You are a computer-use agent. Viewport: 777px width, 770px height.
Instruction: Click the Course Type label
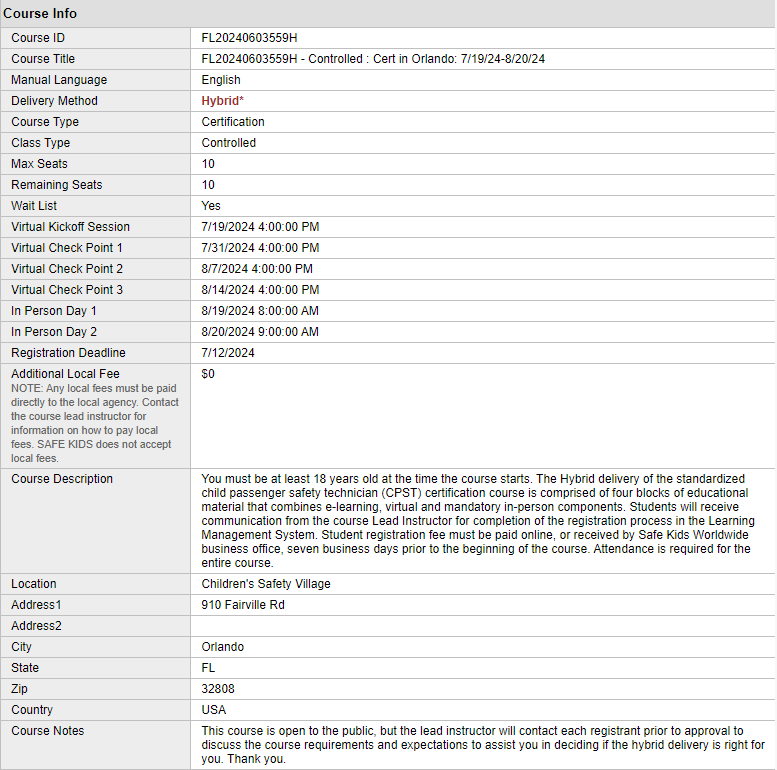click(45, 122)
